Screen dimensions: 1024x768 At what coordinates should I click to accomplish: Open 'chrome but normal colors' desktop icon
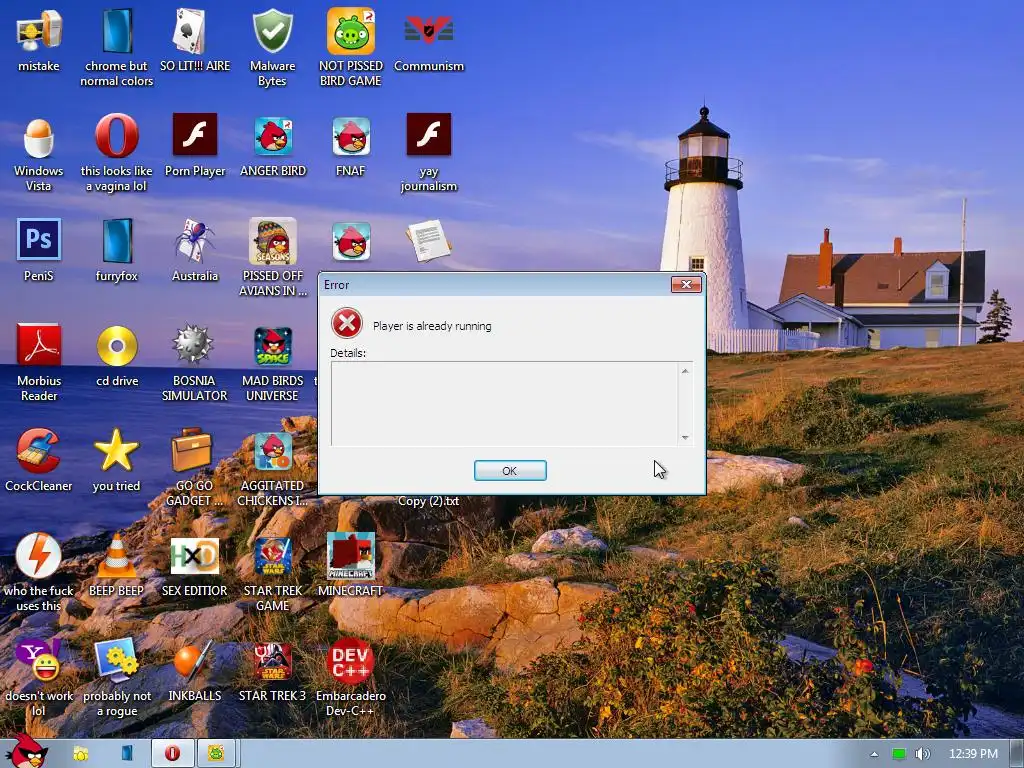pos(117,31)
